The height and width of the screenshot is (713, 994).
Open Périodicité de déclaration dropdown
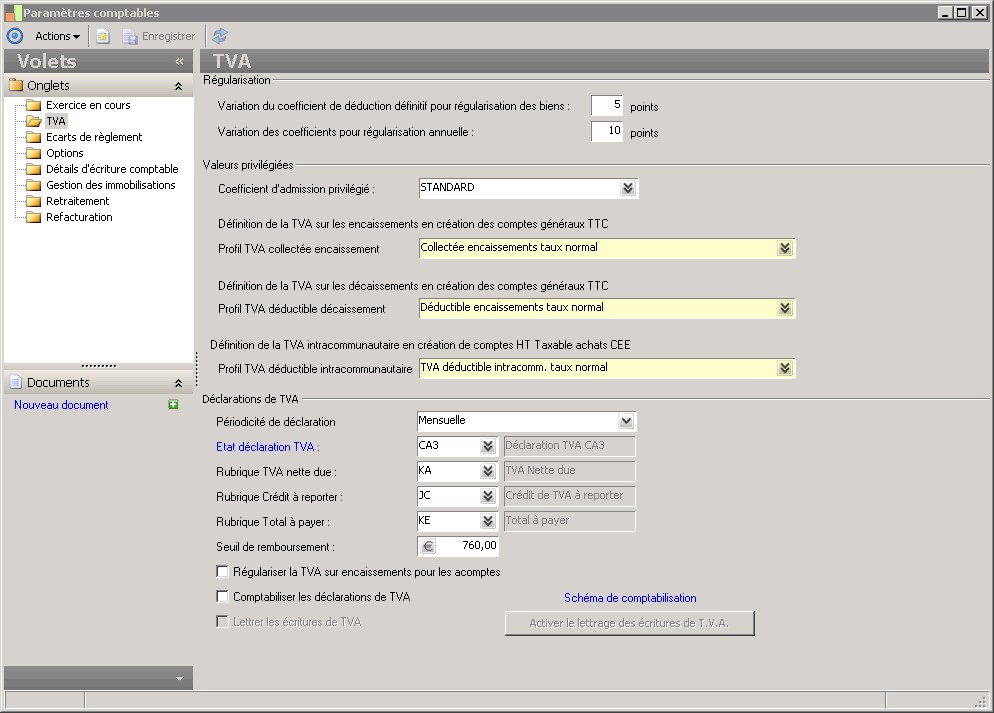tap(626, 421)
